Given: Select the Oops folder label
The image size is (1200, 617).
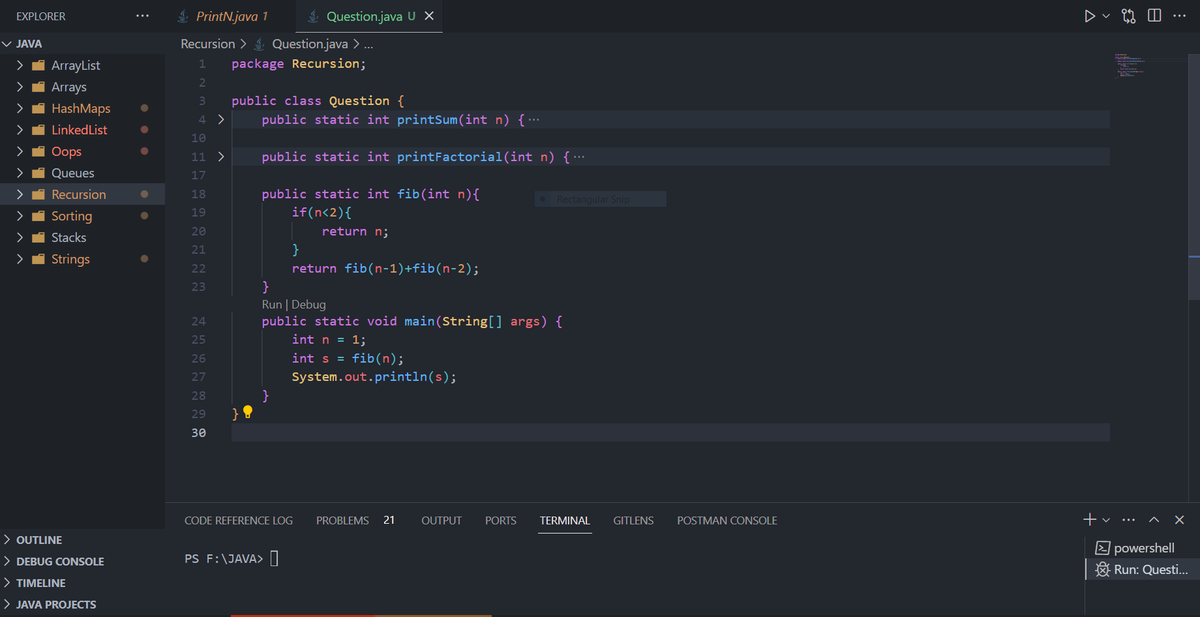Looking at the screenshot, I should pos(67,151).
